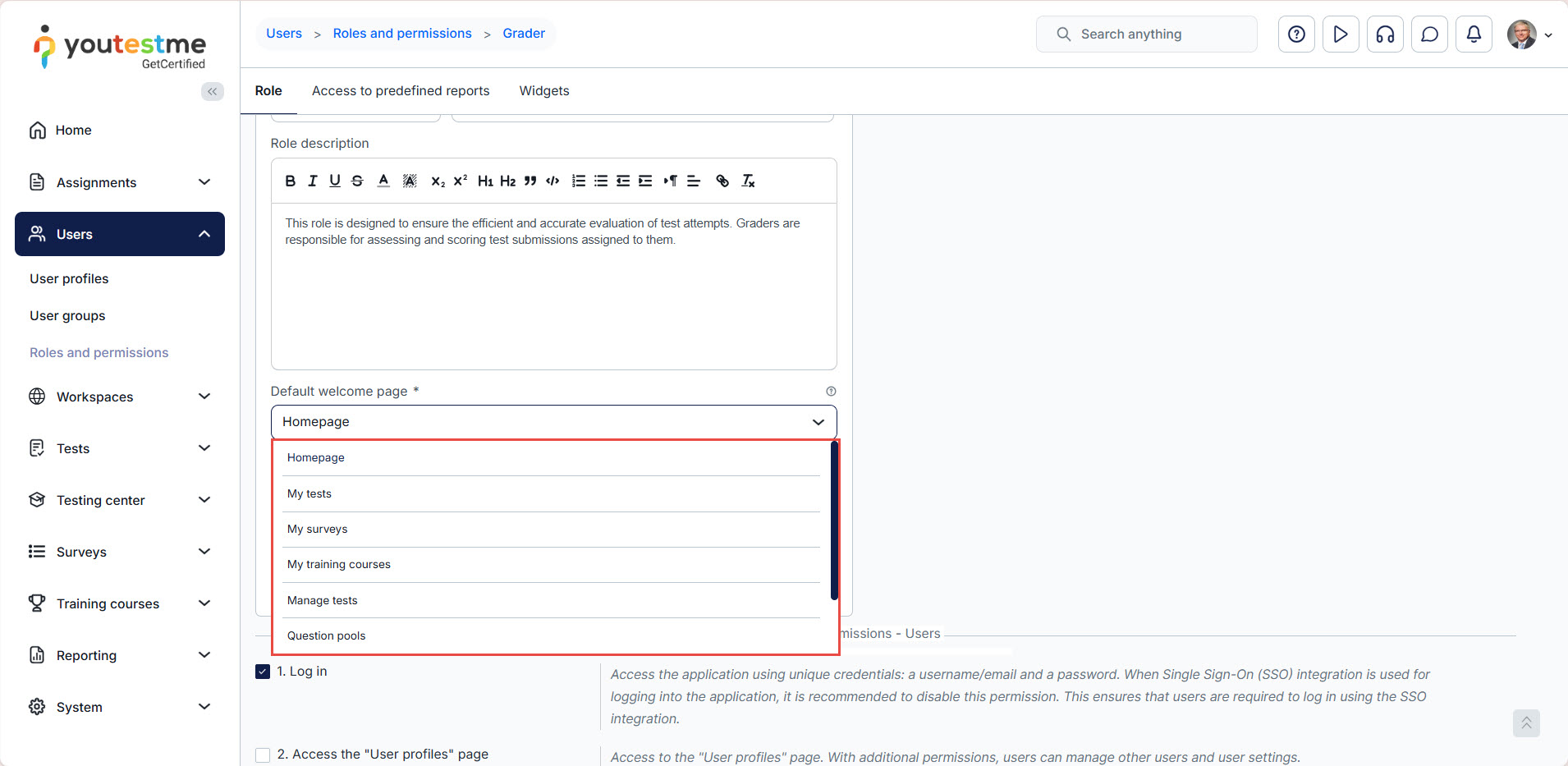
Task: Collapse the sidebar with the double-arrow icon
Action: pos(212,91)
